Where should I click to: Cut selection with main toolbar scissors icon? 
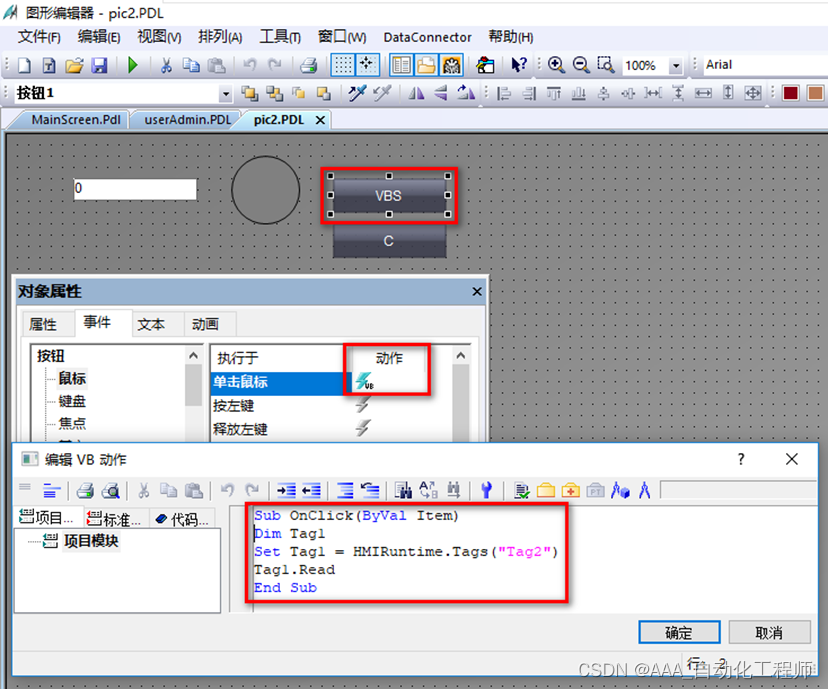[166, 65]
